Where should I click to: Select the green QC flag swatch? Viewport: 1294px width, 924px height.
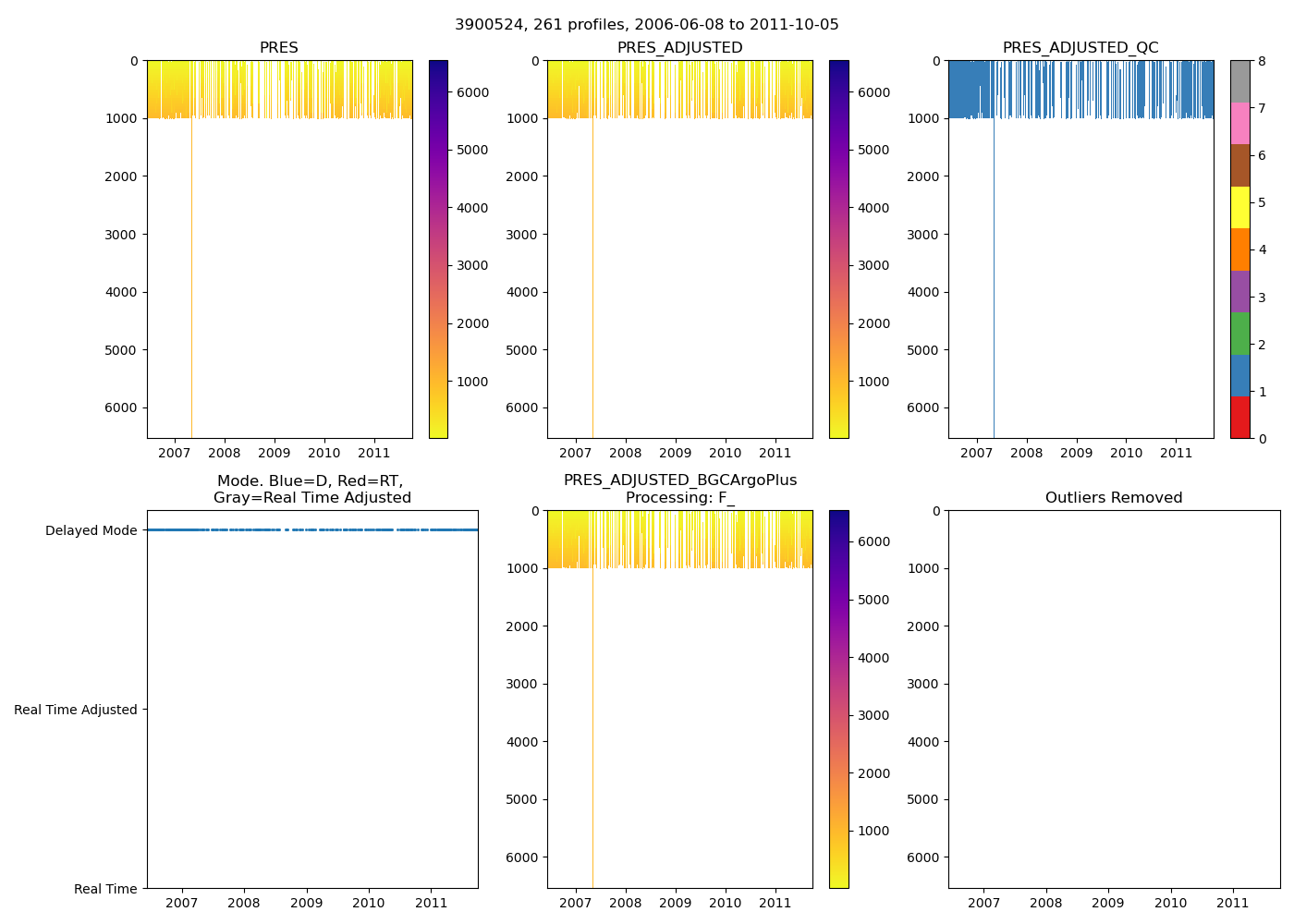(1239, 333)
